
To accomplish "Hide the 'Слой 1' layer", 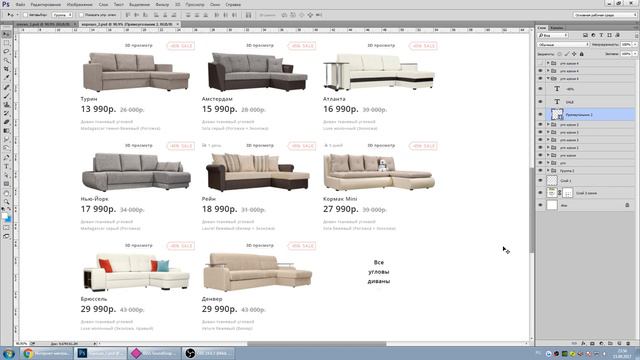I will pos(540,180).
